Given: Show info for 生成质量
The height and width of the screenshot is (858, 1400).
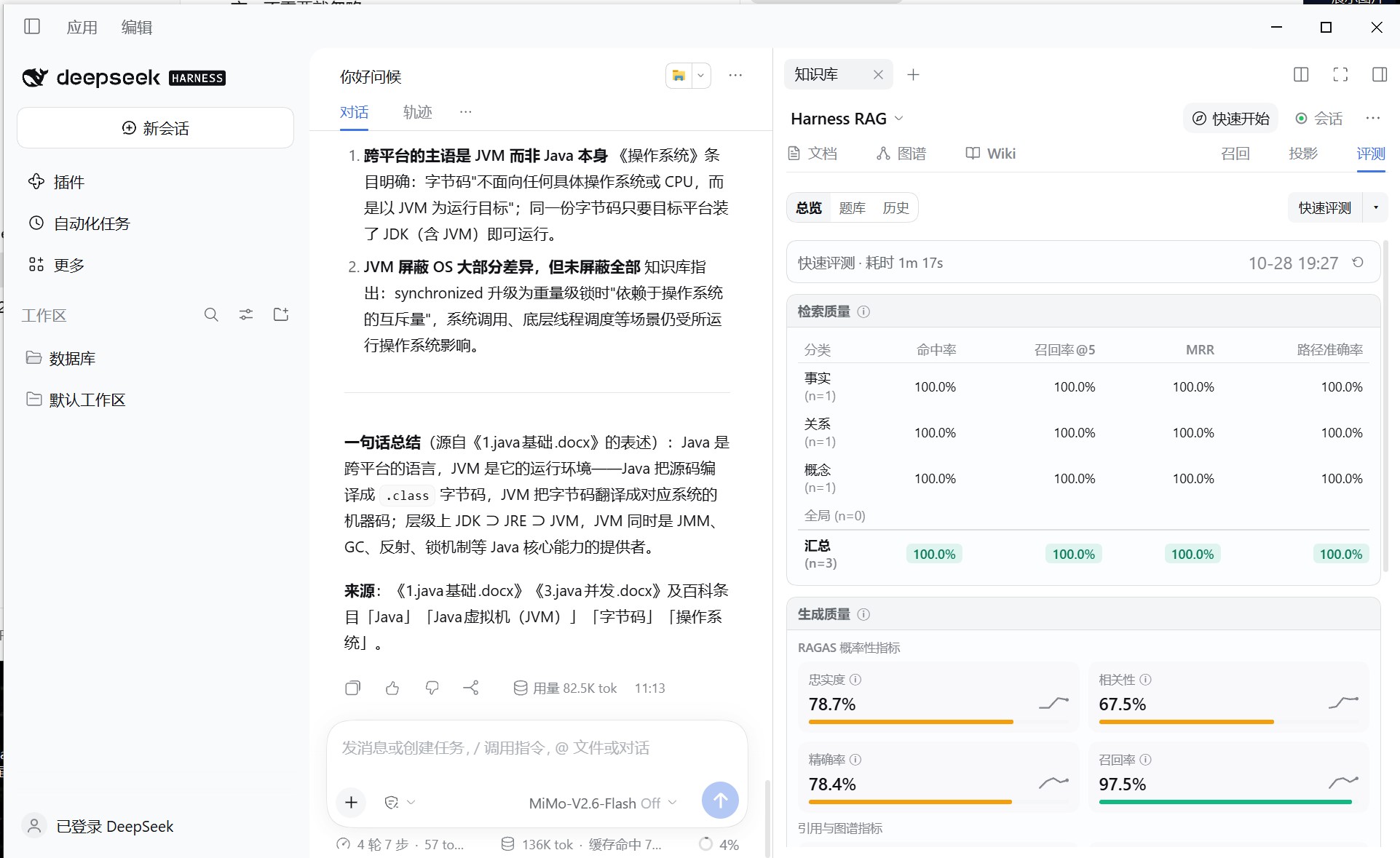Looking at the screenshot, I should [x=863, y=614].
